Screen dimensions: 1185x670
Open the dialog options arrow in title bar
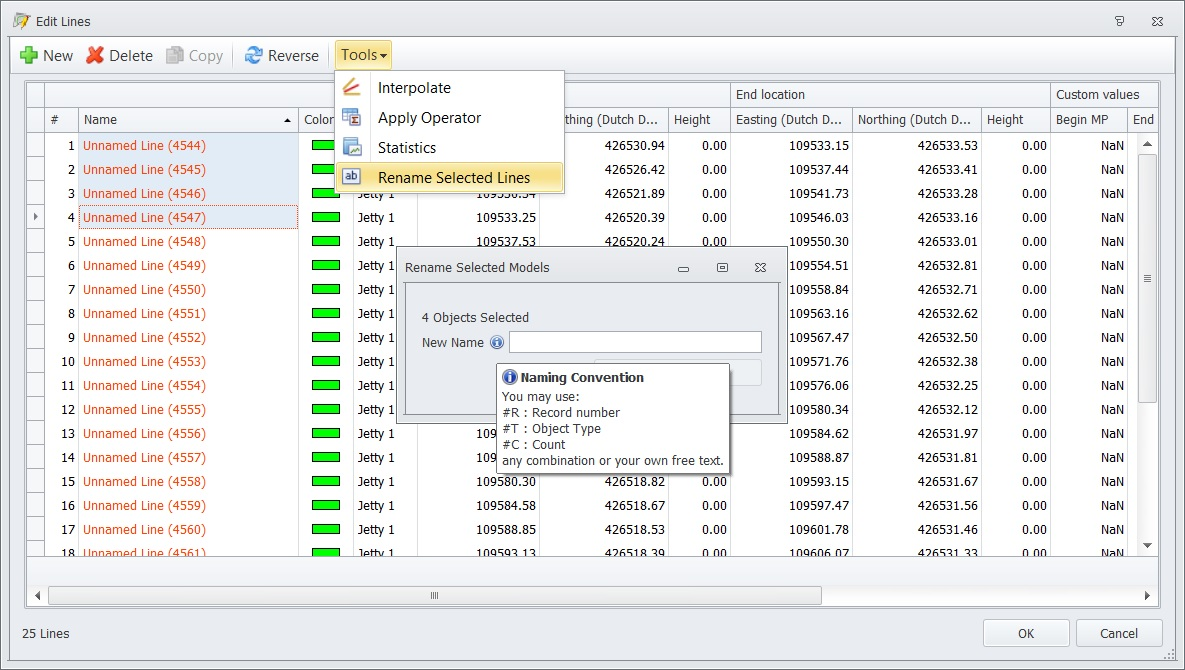tap(1119, 20)
